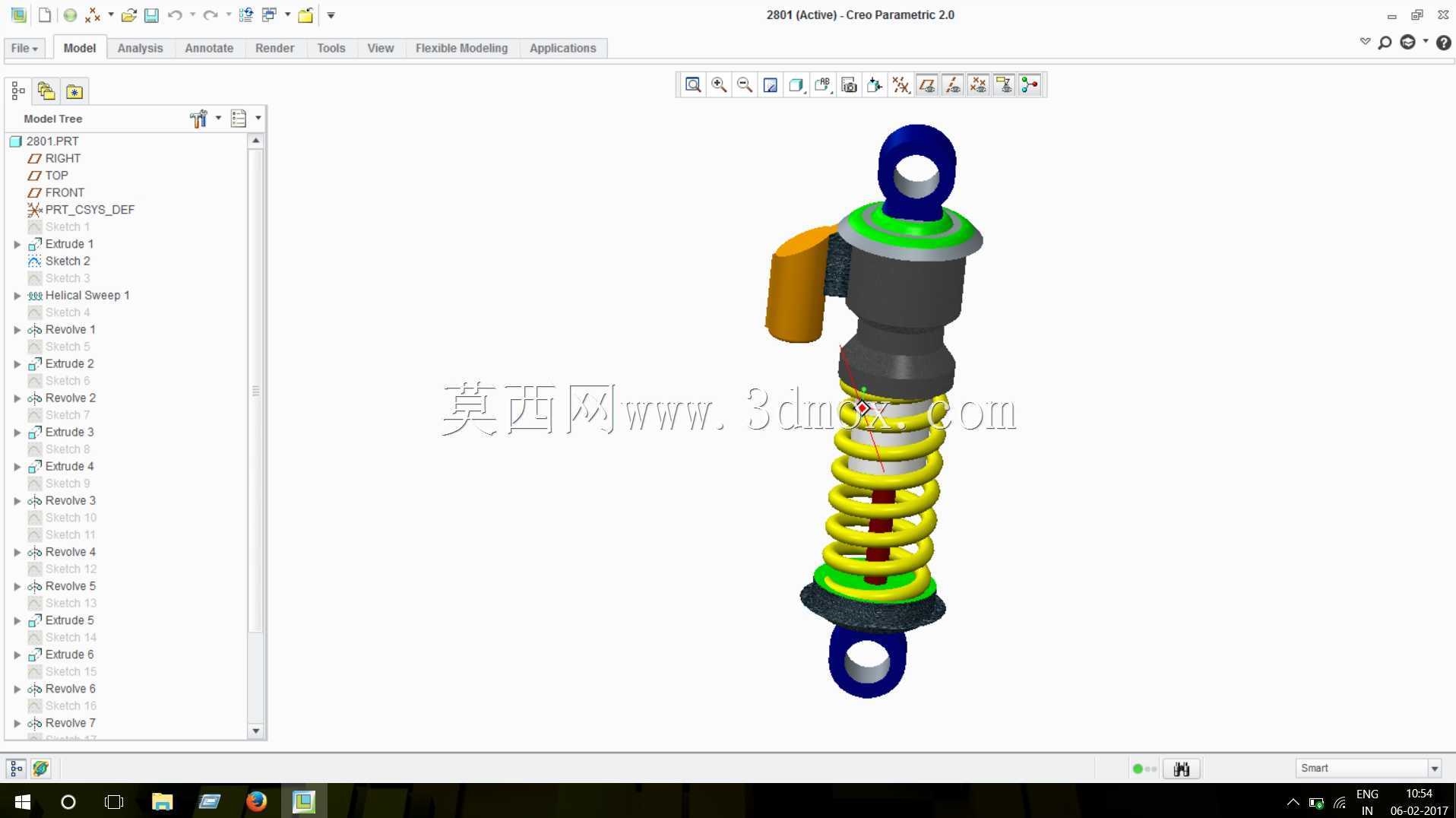Toggle datum plane display
The image size is (1456, 818).
click(x=927, y=84)
